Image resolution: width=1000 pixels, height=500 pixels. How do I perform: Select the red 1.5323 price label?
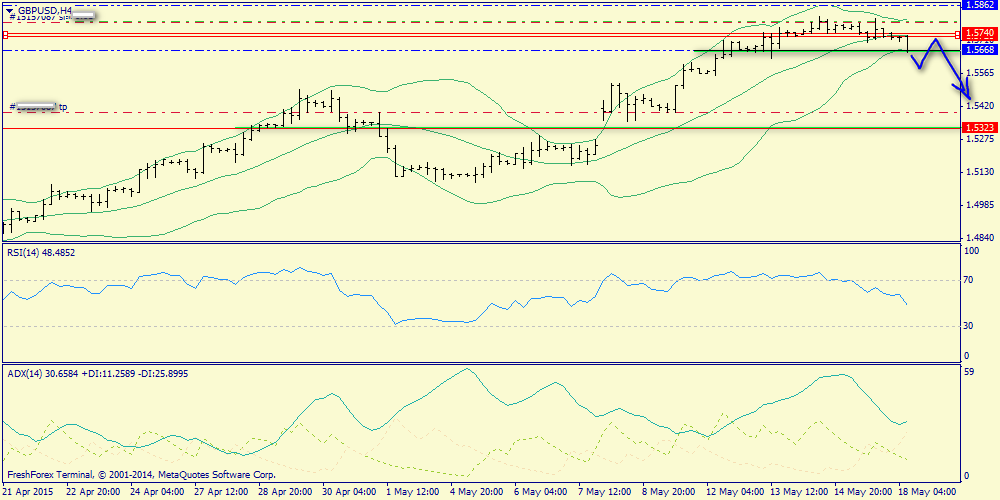tap(976, 128)
